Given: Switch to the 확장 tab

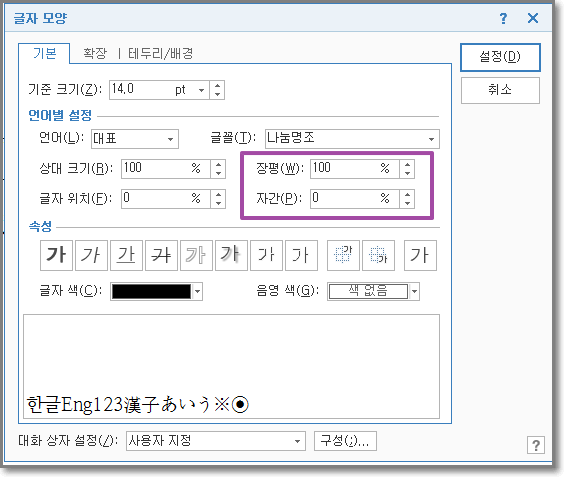Looking at the screenshot, I should 95,54.
